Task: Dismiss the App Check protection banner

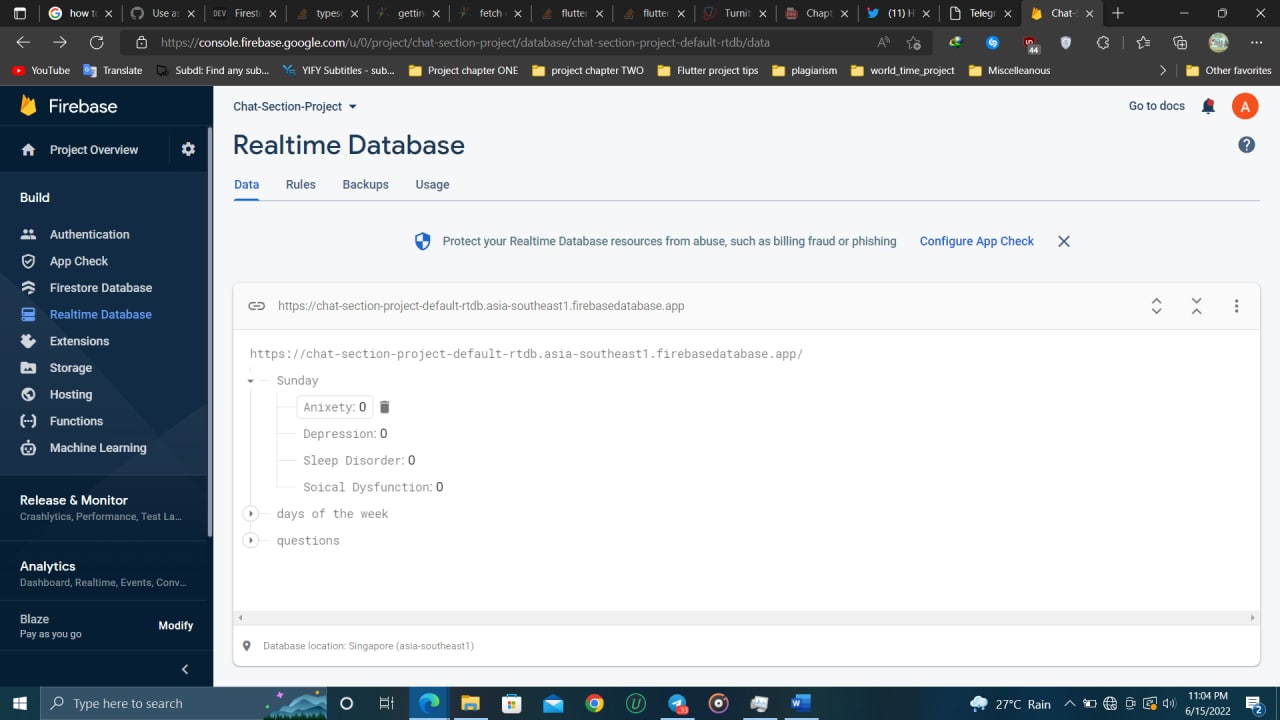Action: [1063, 241]
